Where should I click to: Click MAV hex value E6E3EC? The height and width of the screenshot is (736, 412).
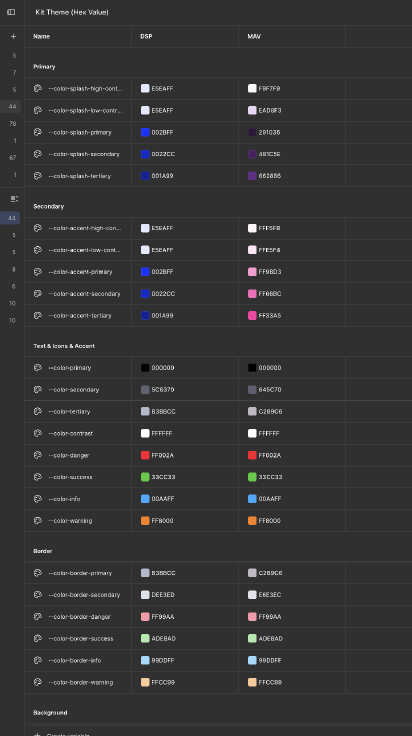coord(270,595)
